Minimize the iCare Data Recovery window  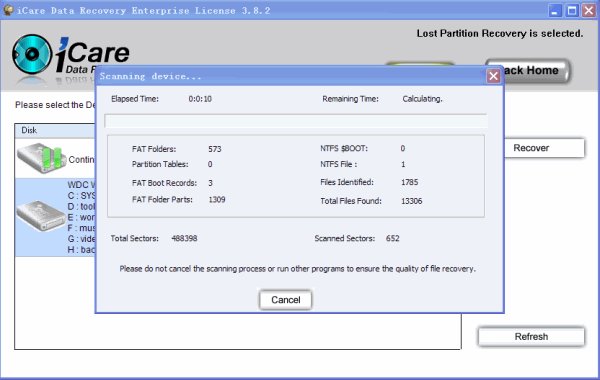[554, 10]
